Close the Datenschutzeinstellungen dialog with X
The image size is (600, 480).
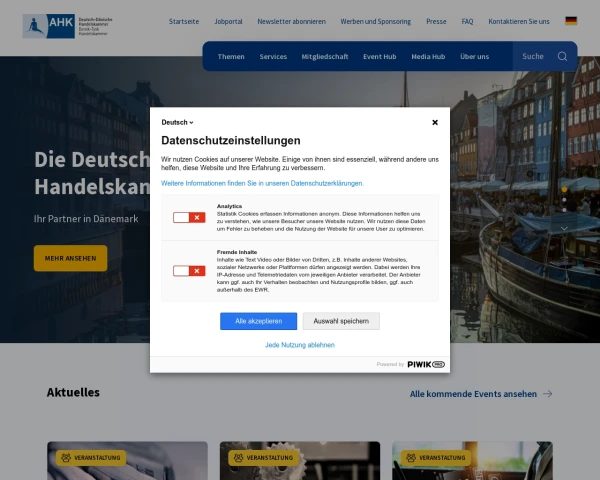435,122
